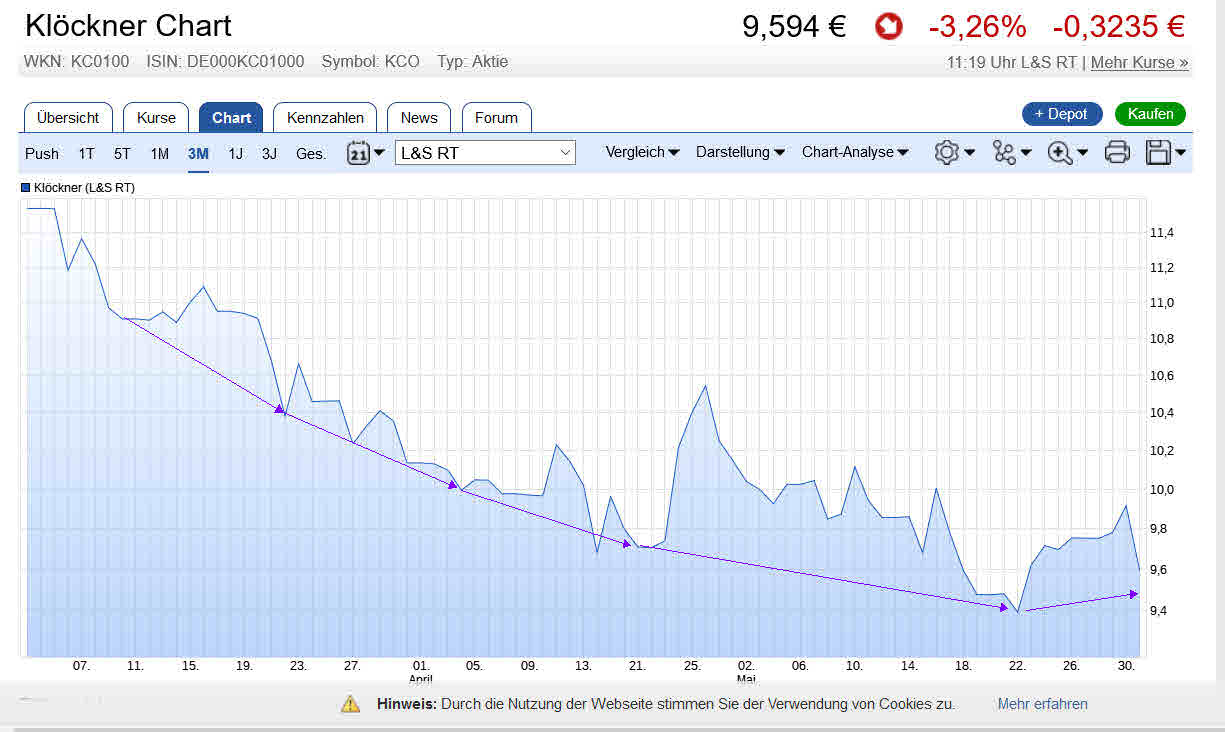Click the Symbol: KCO text

pyautogui.click(x=370, y=62)
